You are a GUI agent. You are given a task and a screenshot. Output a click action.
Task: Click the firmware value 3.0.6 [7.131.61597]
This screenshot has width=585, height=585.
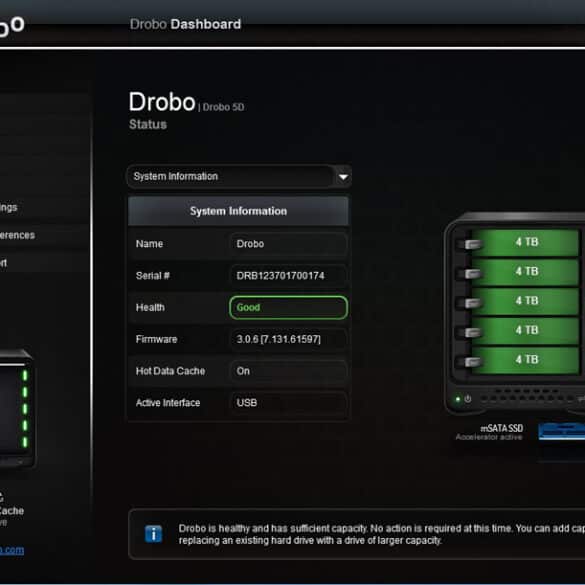coord(279,339)
